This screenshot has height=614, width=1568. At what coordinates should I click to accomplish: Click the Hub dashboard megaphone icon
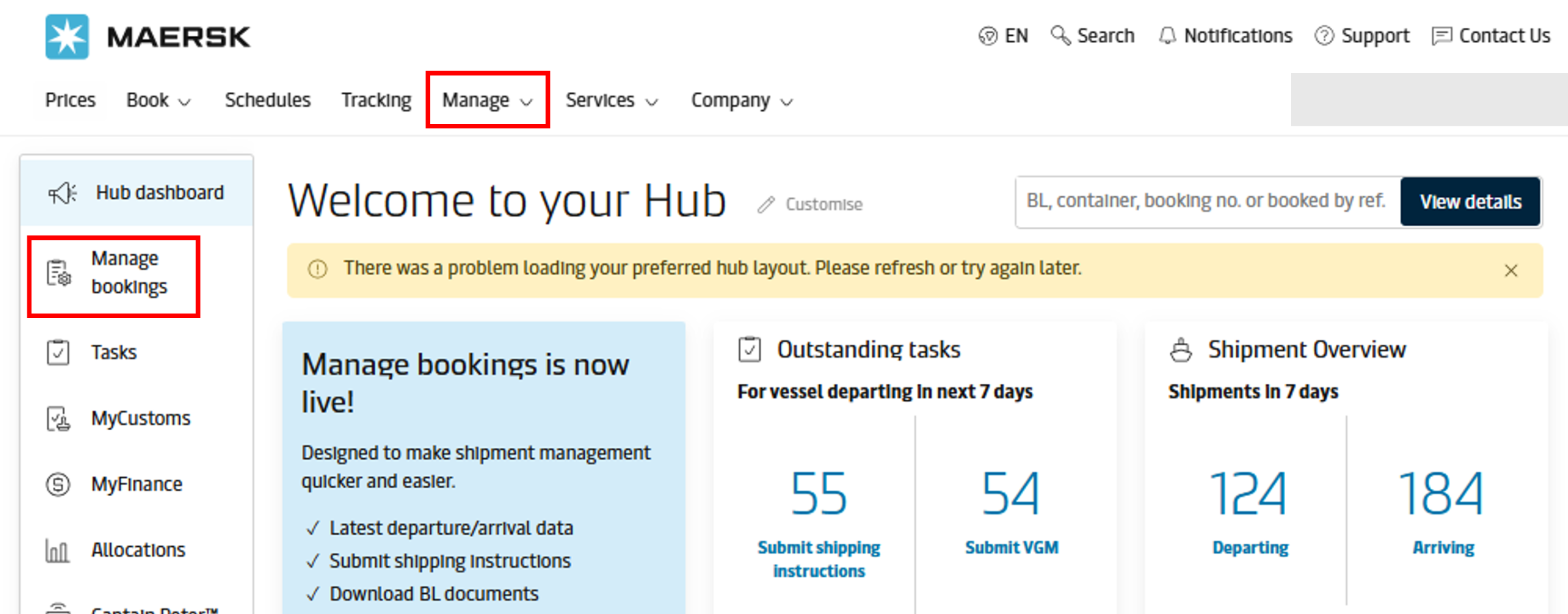pyautogui.click(x=63, y=193)
